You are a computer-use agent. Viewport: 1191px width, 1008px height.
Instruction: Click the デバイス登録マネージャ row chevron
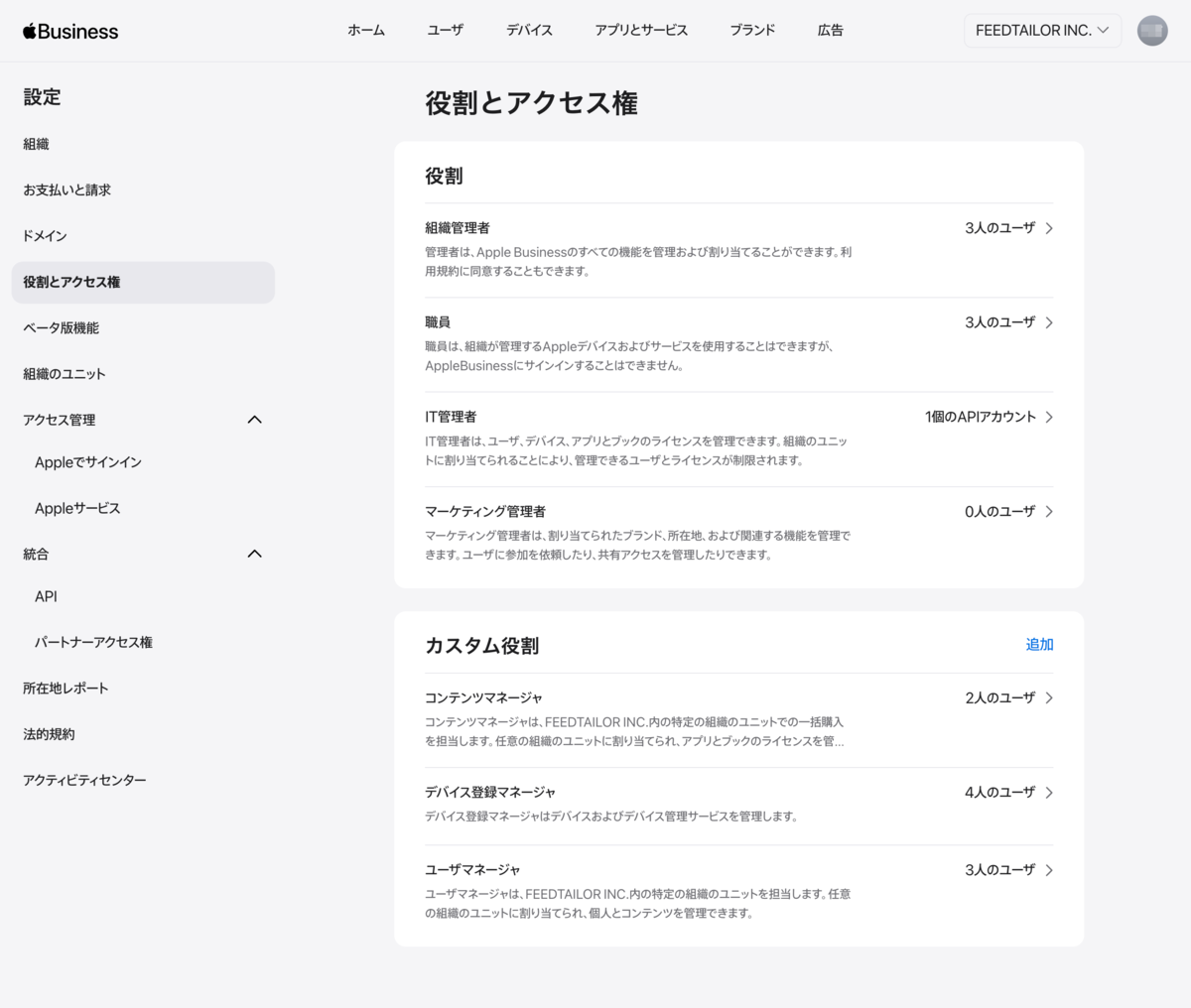coord(1049,793)
